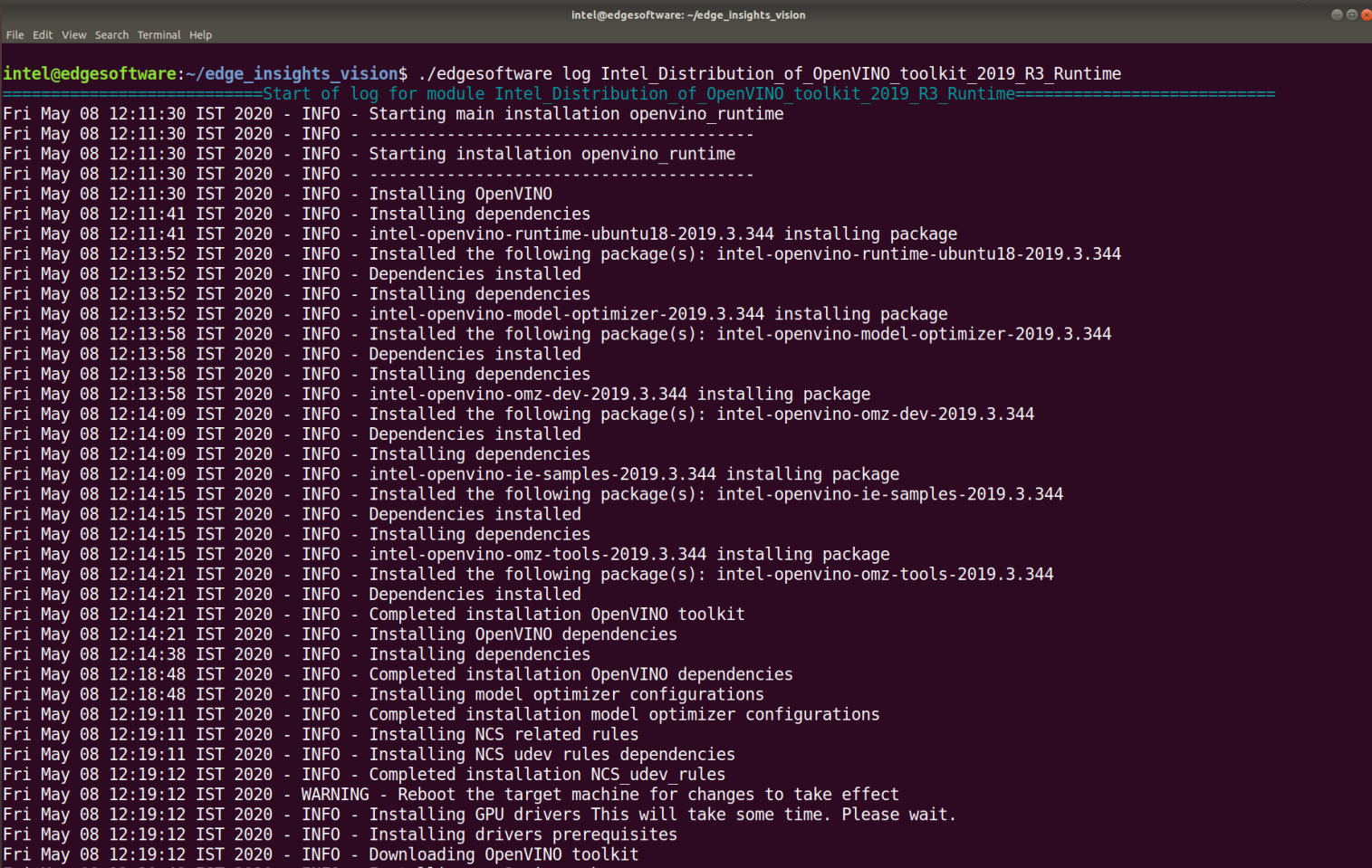This screenshot has width=1372, height=868.
Task: Minimize the terminal window
Action: click(1337, 14)
